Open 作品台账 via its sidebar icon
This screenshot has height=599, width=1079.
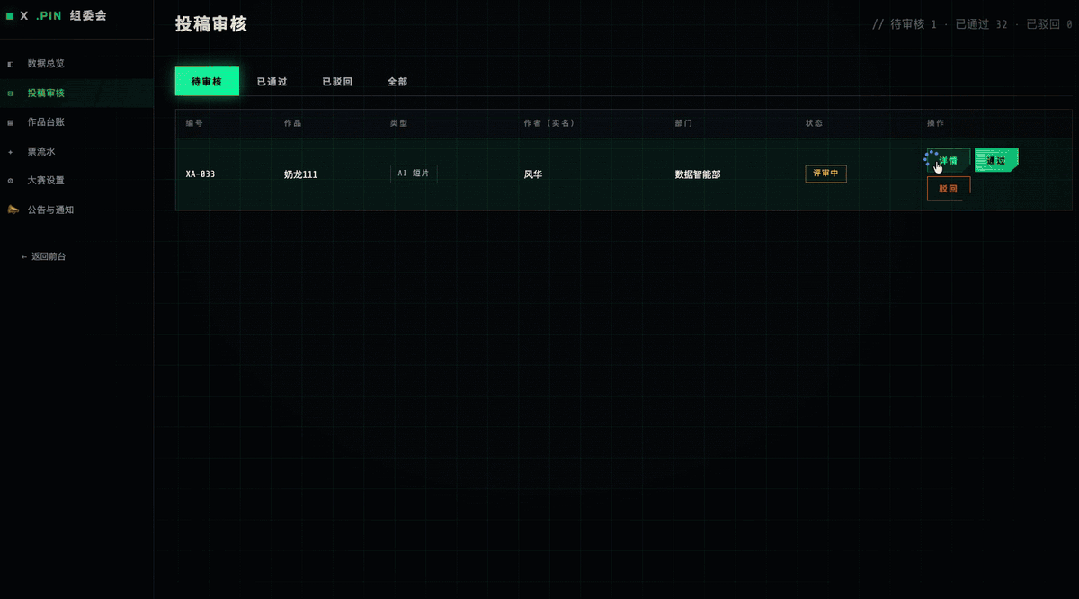[10, 123]
